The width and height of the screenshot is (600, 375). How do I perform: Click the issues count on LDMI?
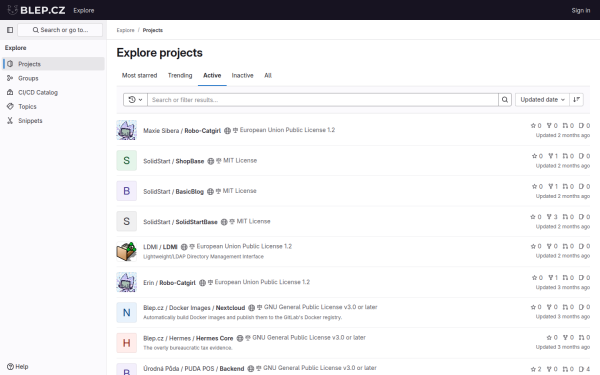tap(584, 246)
